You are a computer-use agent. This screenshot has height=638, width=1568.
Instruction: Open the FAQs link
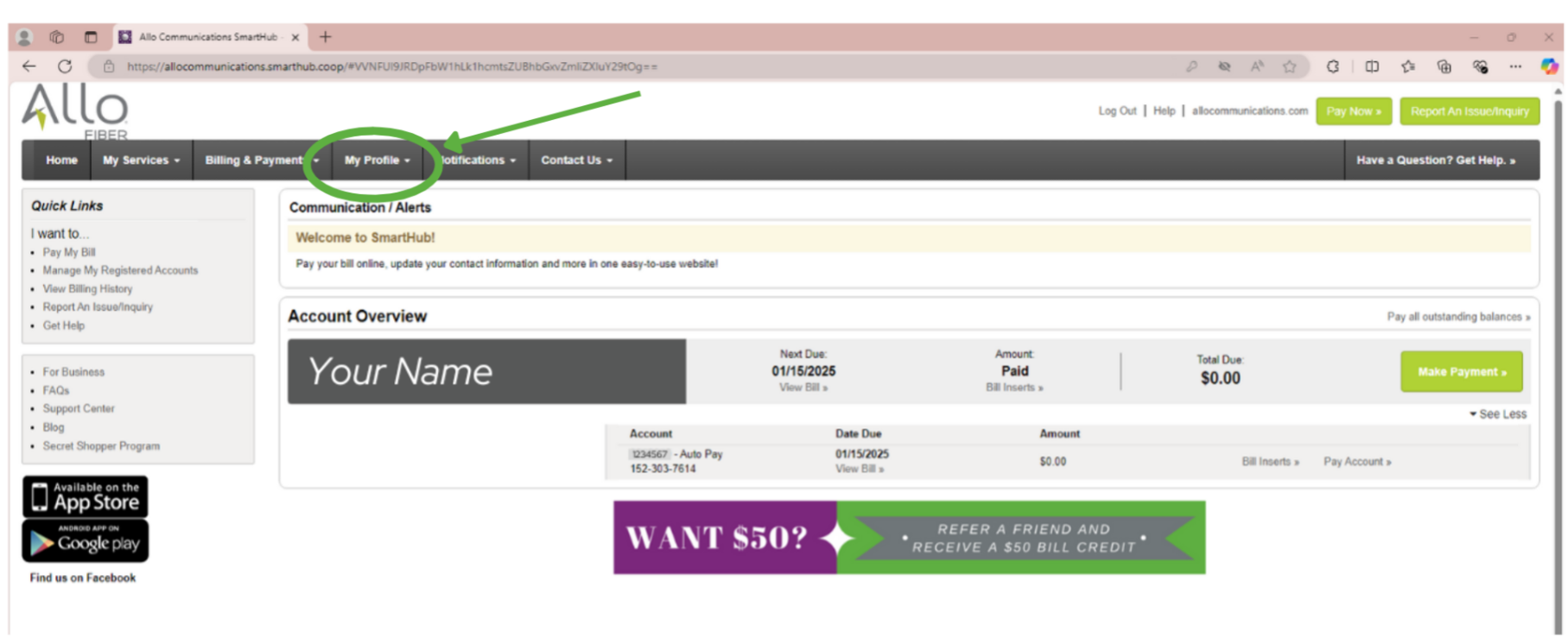coord(56,391)
